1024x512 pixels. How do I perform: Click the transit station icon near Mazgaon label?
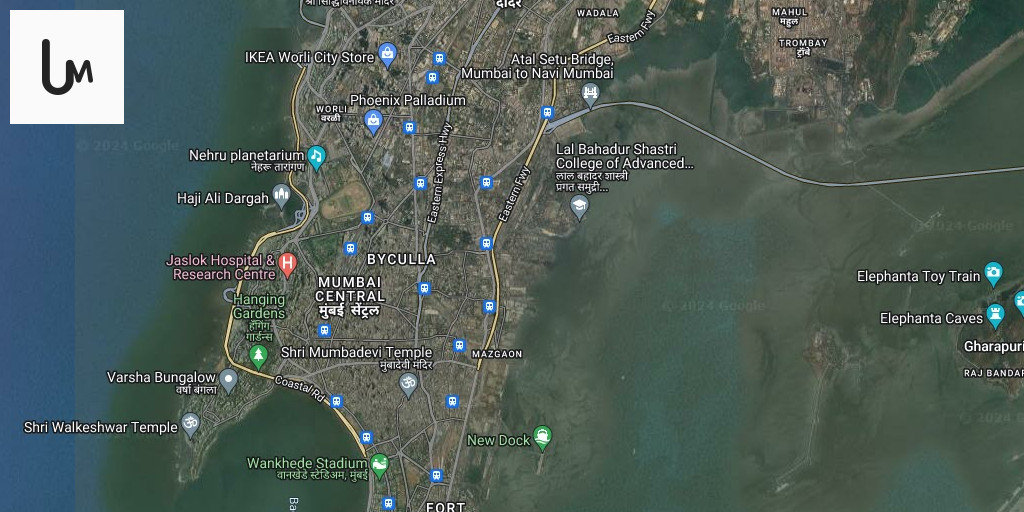coord(459,345)
